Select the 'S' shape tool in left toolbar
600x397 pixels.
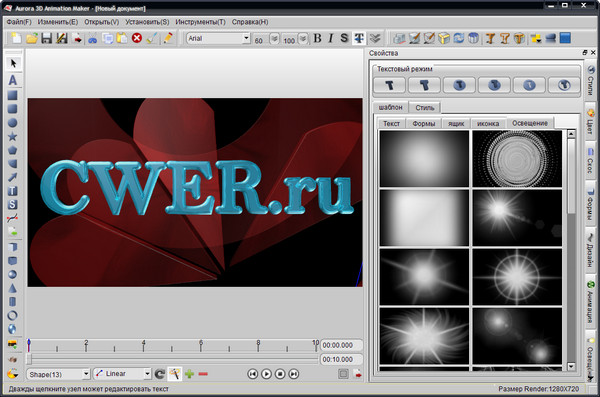click(13, 204)
